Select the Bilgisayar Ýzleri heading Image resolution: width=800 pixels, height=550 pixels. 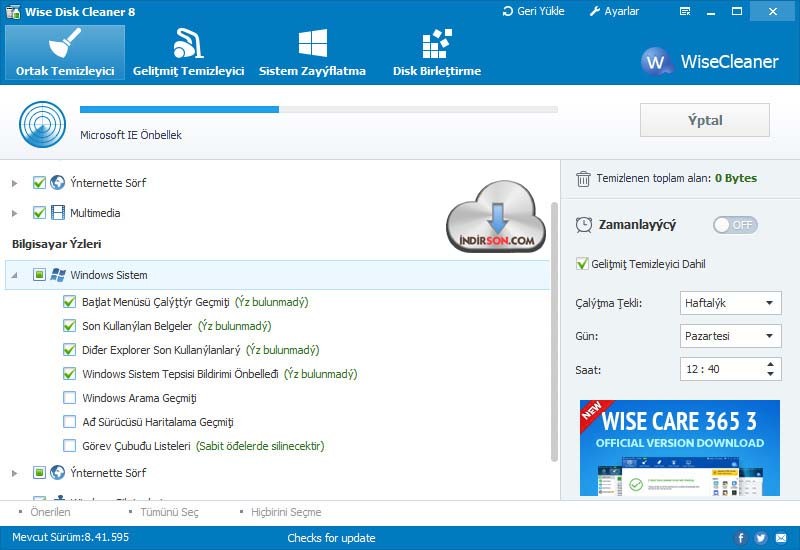tap(57, 244)
